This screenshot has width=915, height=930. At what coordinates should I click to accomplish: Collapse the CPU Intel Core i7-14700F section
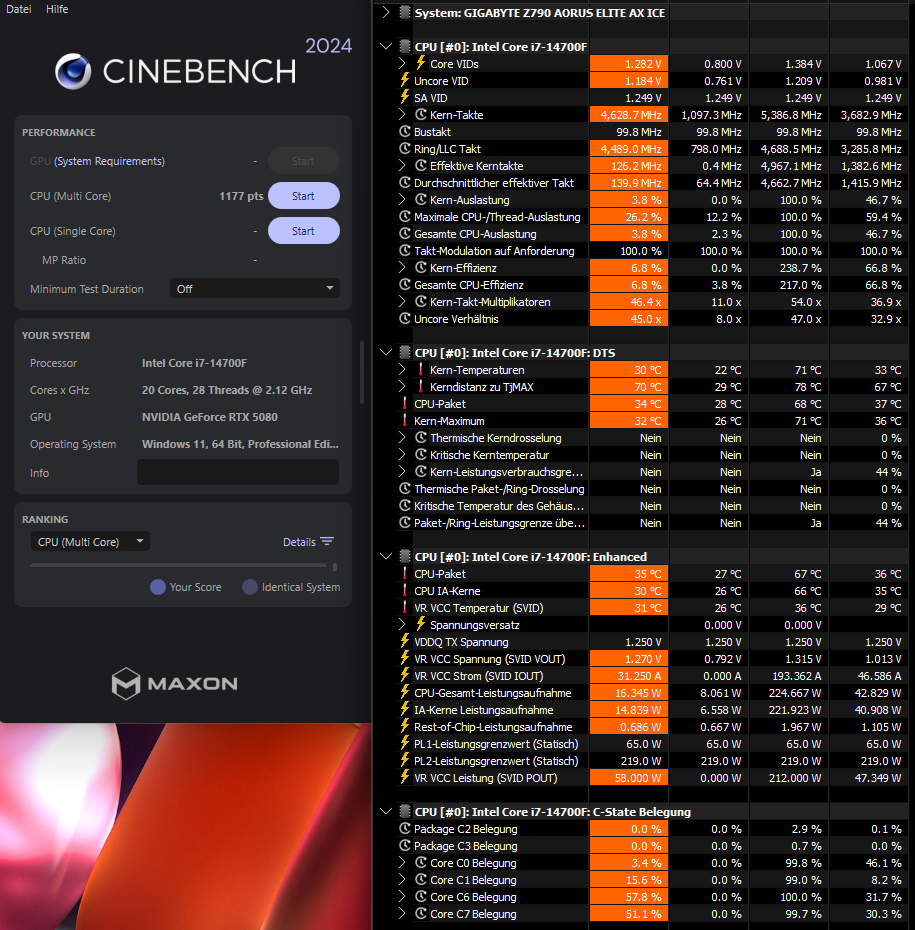(x=386, y=46)
